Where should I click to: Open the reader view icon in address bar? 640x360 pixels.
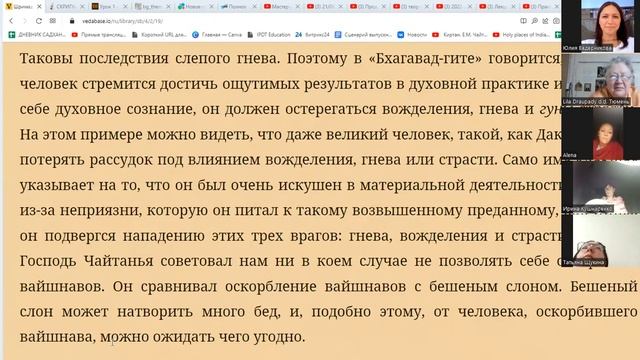point(523,21)
